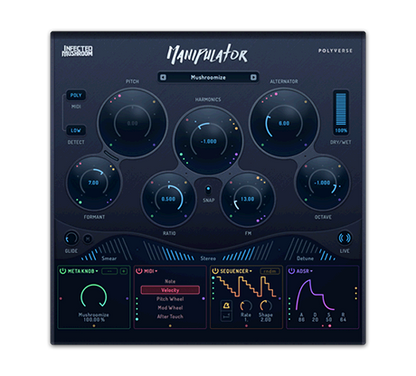Toggle the LOW detect button
The width and height of the screenshot is (416, 376).
pyautogui.click(x=76, y=130)
